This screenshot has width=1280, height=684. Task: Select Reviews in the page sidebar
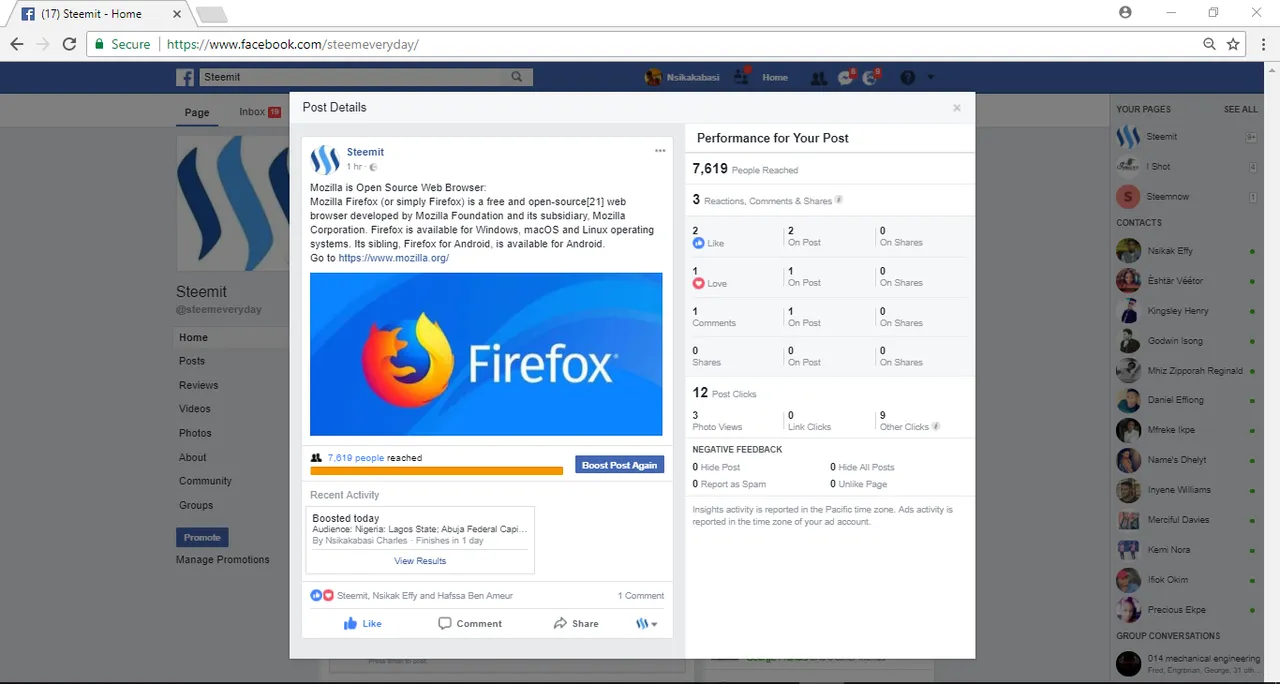[199, 385]
